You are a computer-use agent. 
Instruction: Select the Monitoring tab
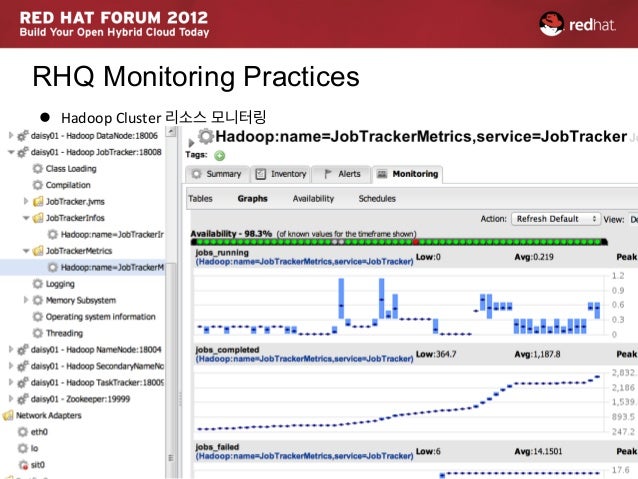[x=408, y=174]
